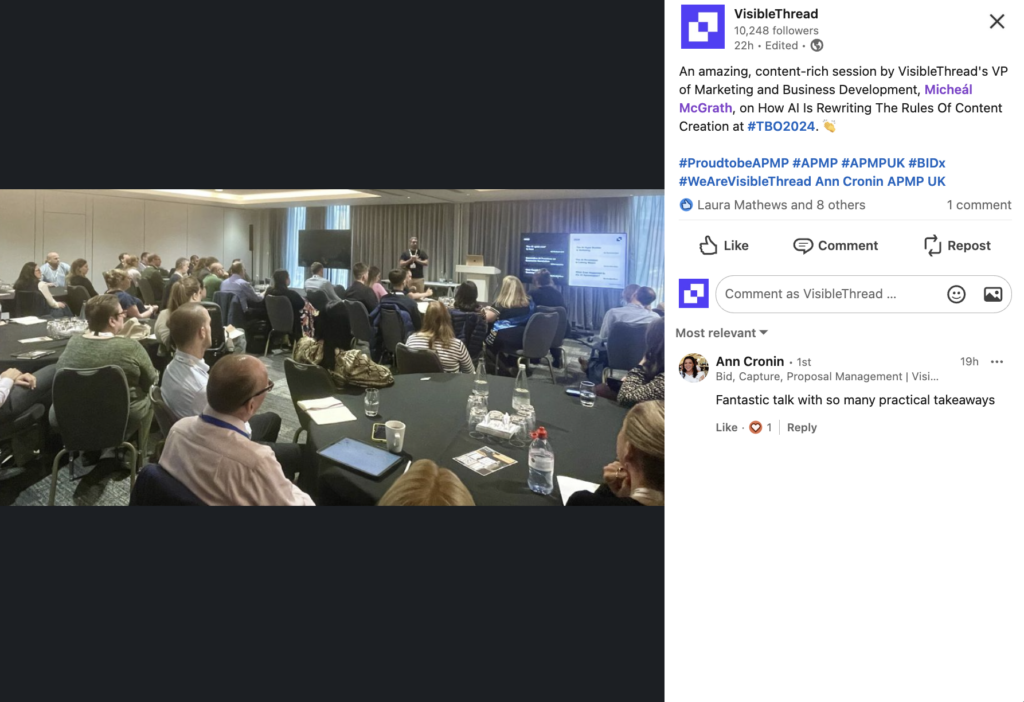
Task: Add a photo to the comment
Action: coord(993,294)
